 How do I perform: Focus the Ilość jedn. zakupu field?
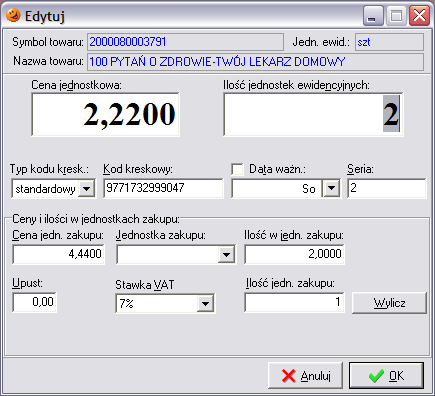click(294, 302)
